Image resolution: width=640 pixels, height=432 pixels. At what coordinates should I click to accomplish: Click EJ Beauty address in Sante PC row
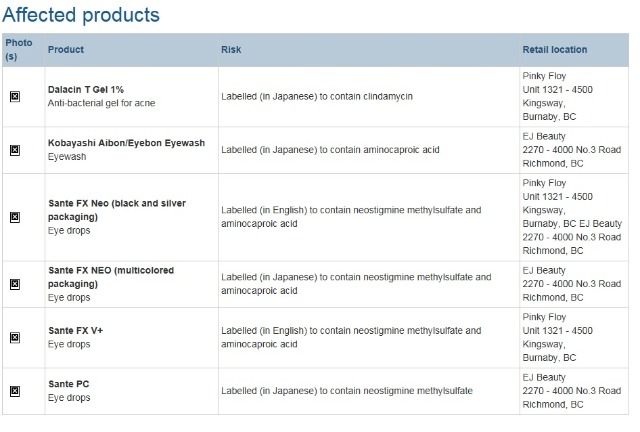(571, 391)
